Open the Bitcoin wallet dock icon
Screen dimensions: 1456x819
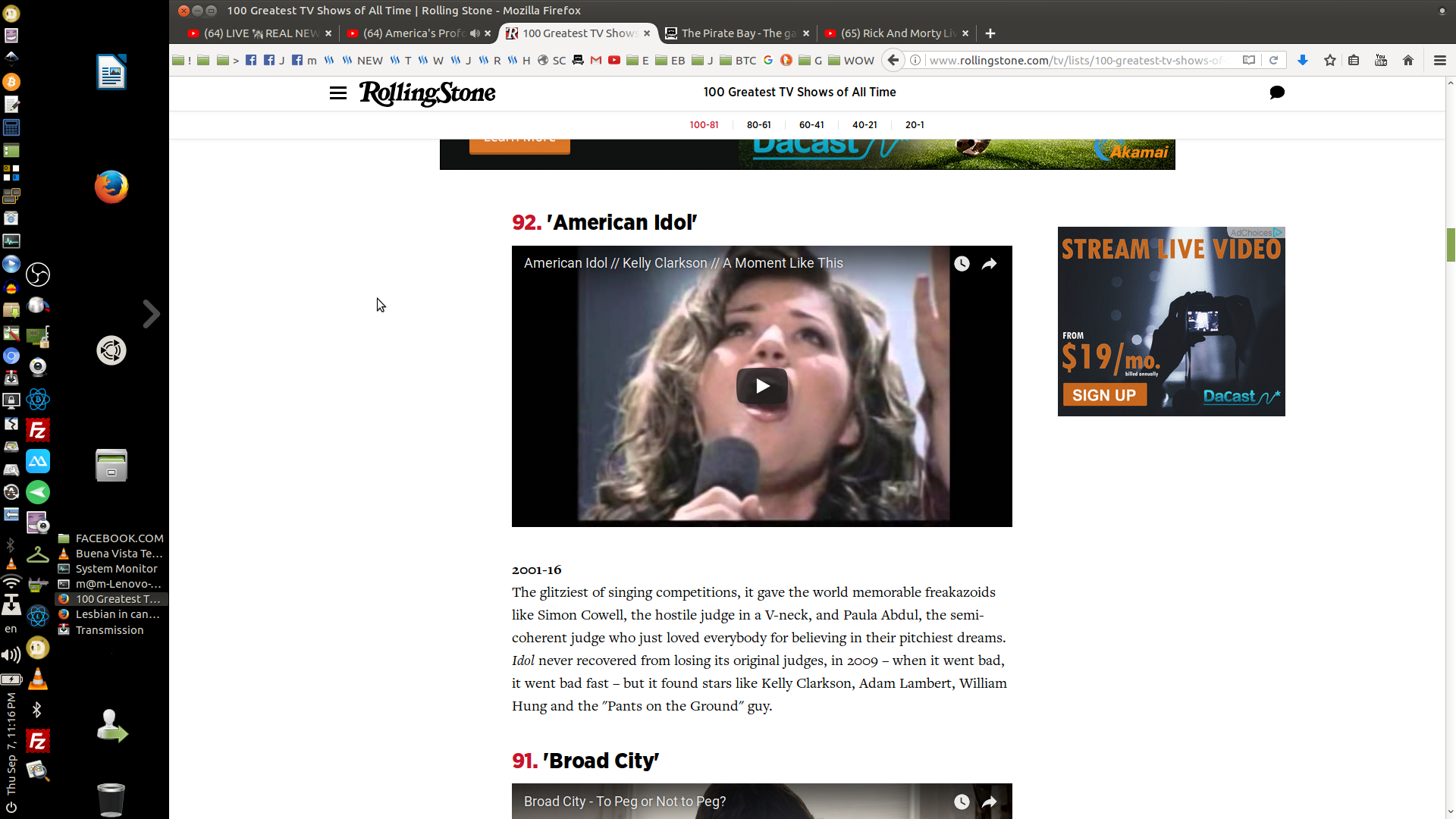11,81
